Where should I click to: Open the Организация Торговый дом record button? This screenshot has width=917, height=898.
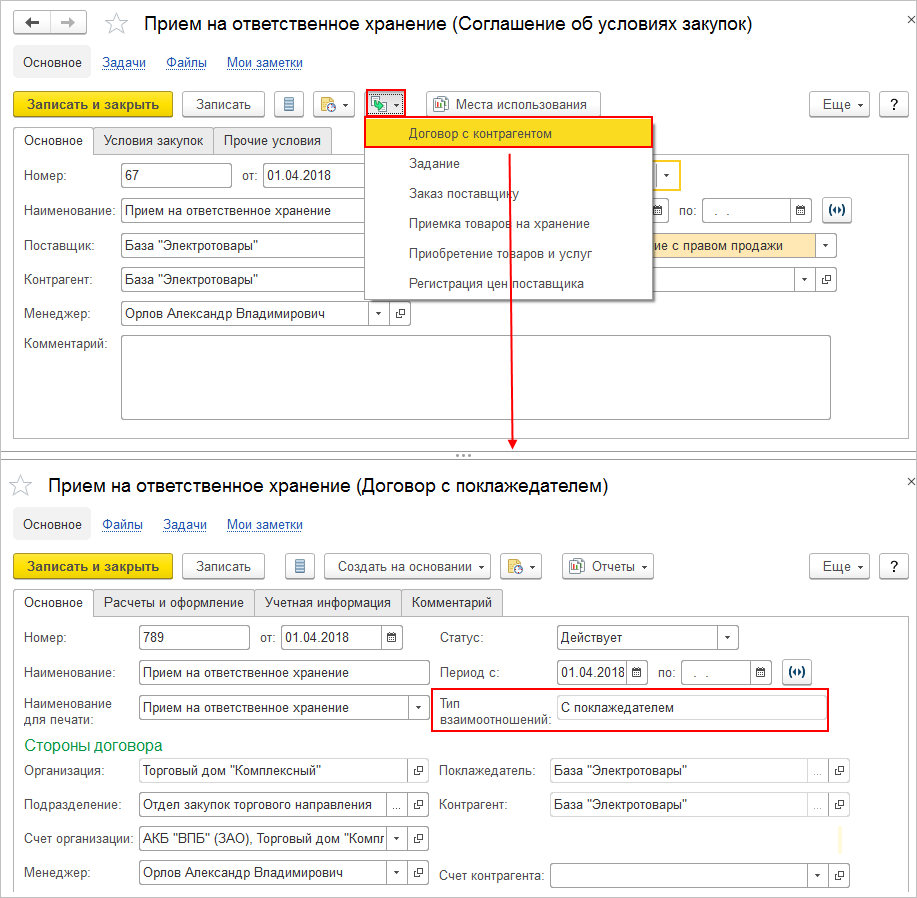point(419,771)
